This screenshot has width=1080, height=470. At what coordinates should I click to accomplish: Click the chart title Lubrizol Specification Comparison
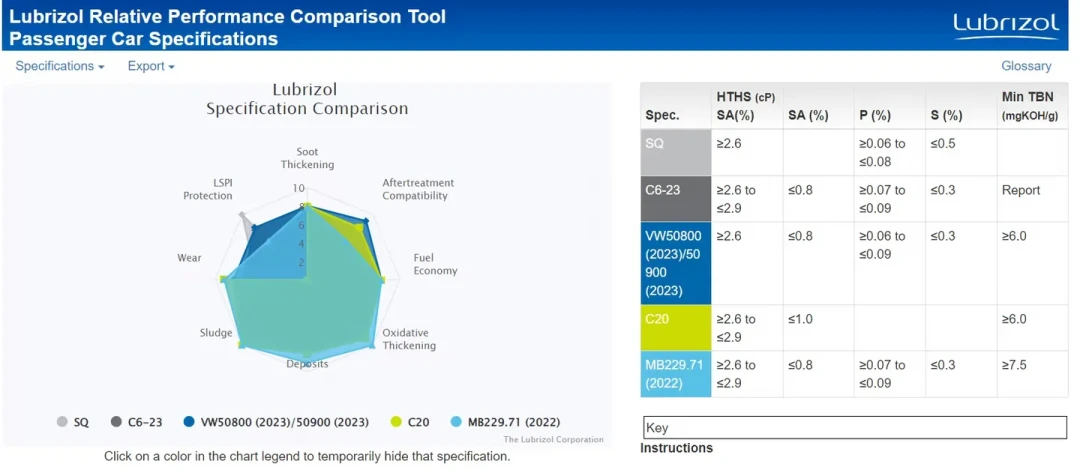[x=307, y=99]
